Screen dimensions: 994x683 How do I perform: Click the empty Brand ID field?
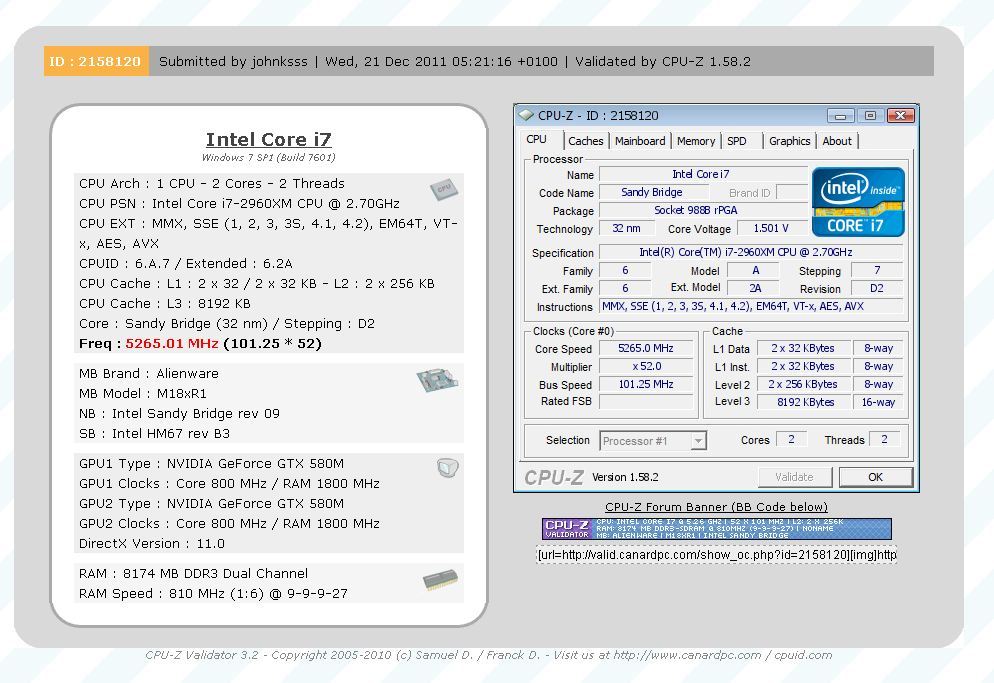click(792, 192)
